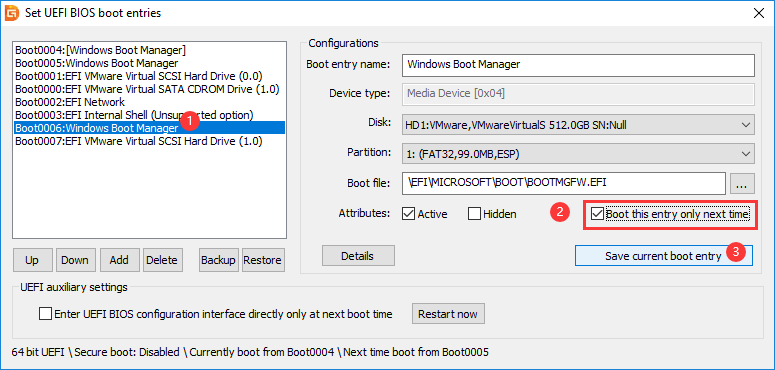Screen dimensions: 775x370
Task: Restore boot entries from backup
Action: 262,260
